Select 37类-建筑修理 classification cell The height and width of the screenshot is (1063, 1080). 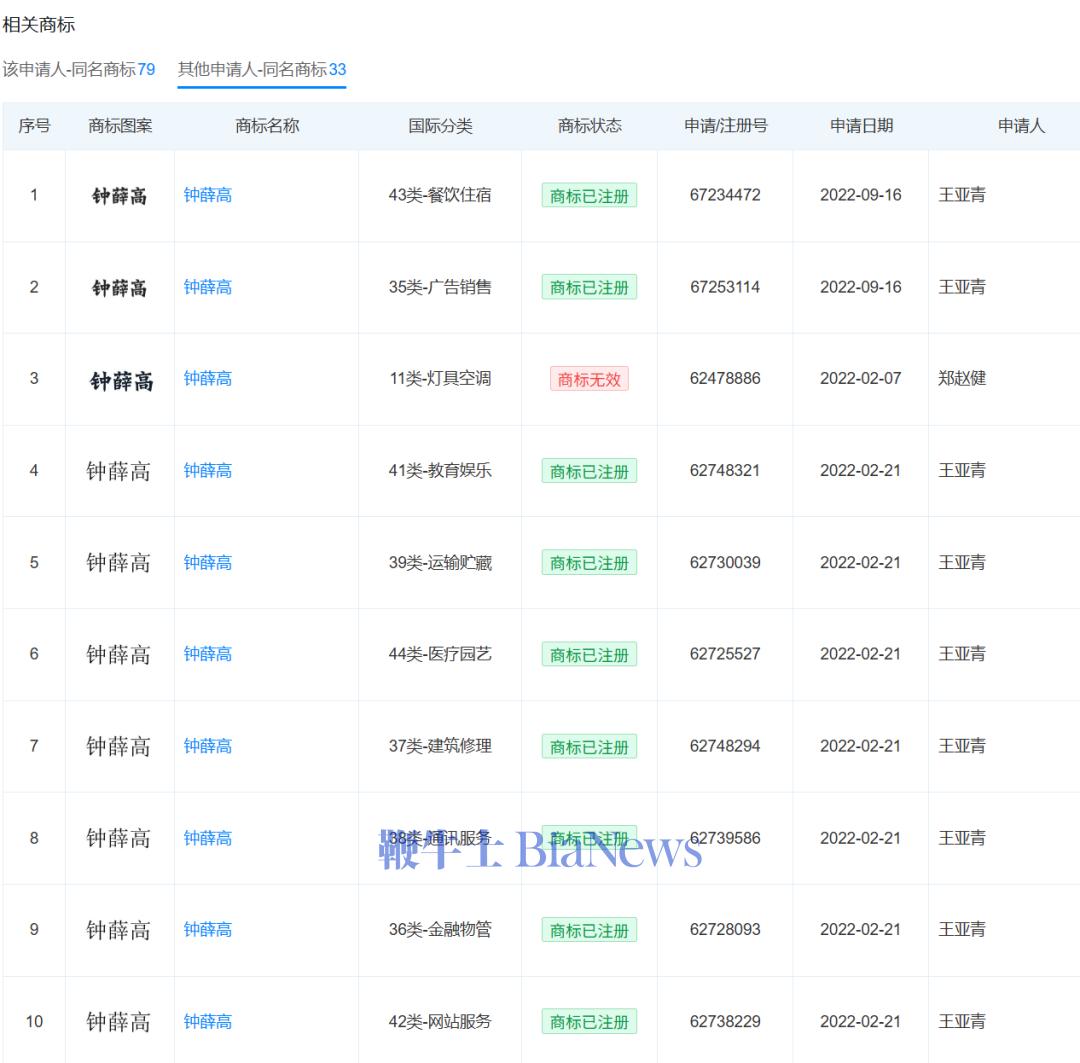[440, 746]
